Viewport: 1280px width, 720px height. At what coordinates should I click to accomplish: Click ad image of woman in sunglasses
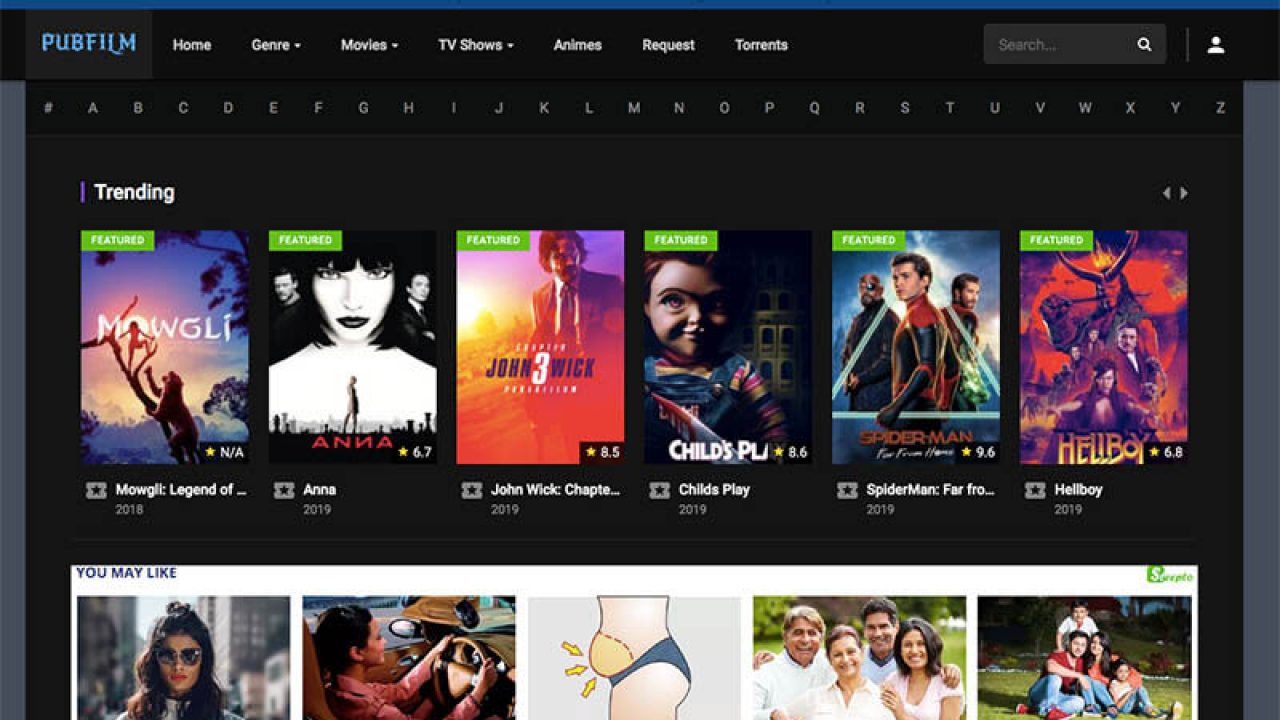pyautogui.click(x=184, y=658)
